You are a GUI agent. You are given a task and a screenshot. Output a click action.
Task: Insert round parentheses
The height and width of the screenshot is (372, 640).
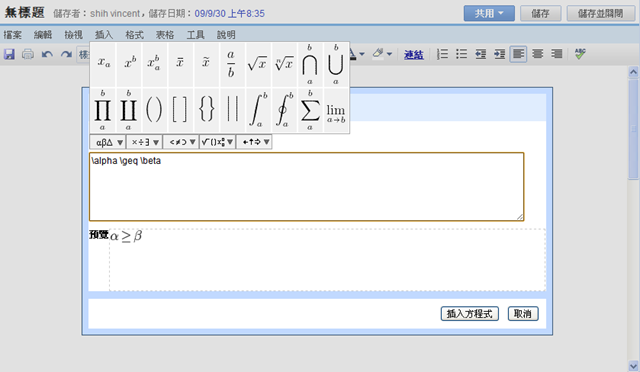(155, 110)
